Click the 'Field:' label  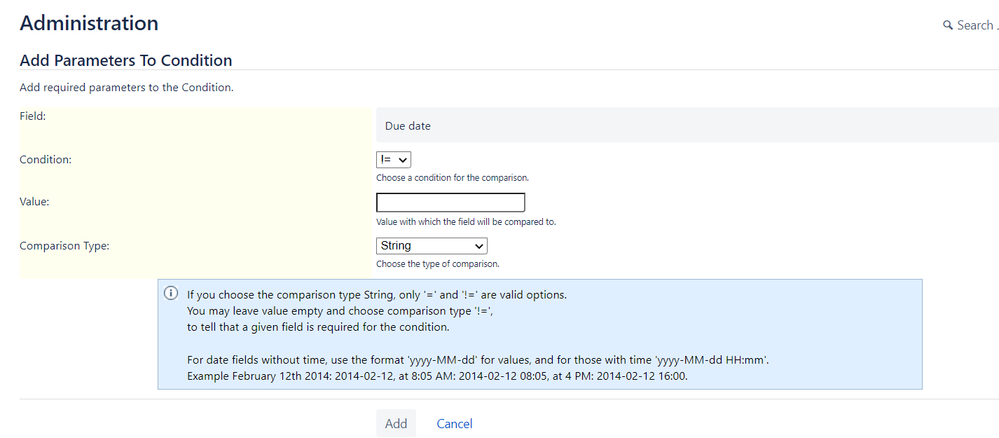(32, 117)
